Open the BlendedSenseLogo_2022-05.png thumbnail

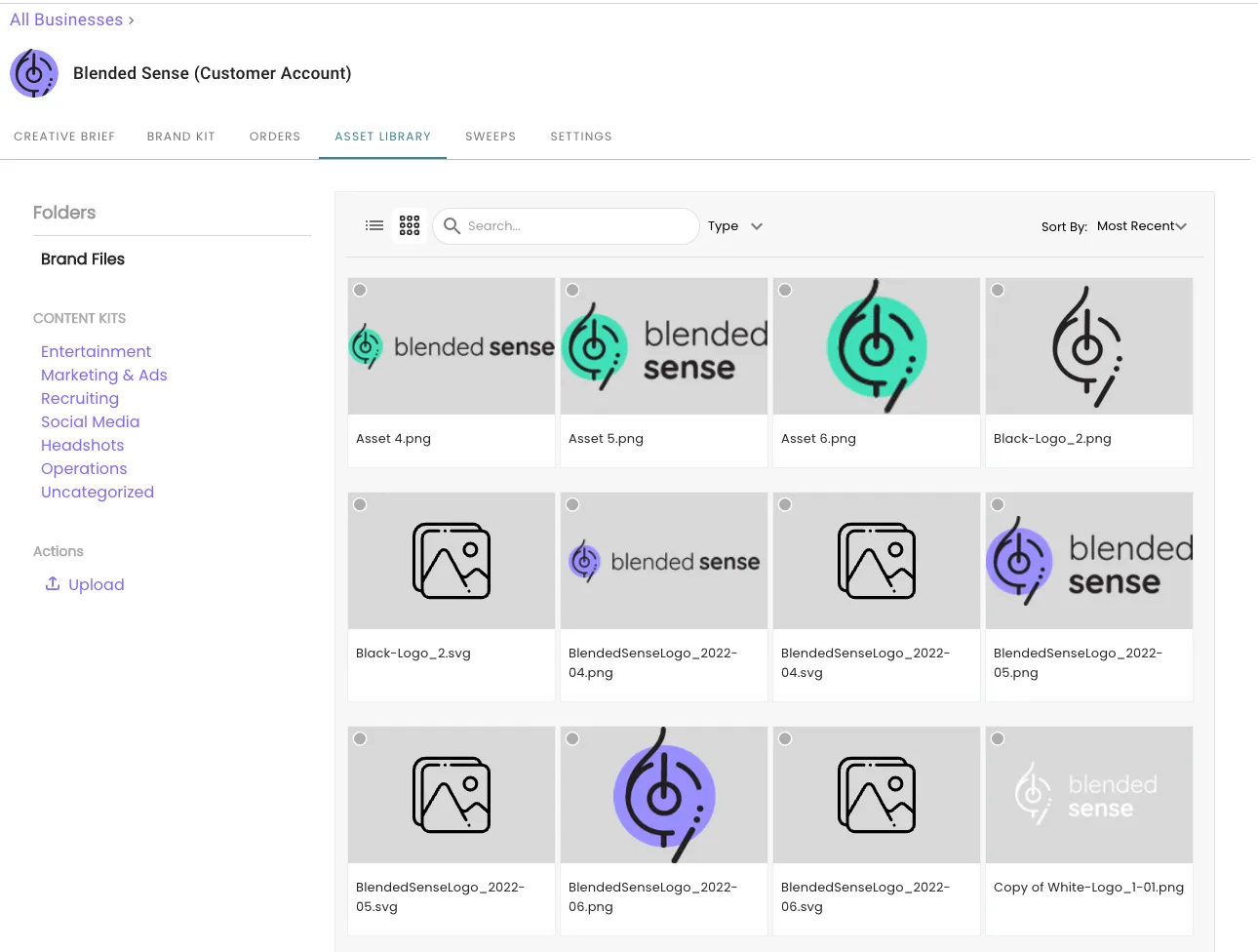1089,561
